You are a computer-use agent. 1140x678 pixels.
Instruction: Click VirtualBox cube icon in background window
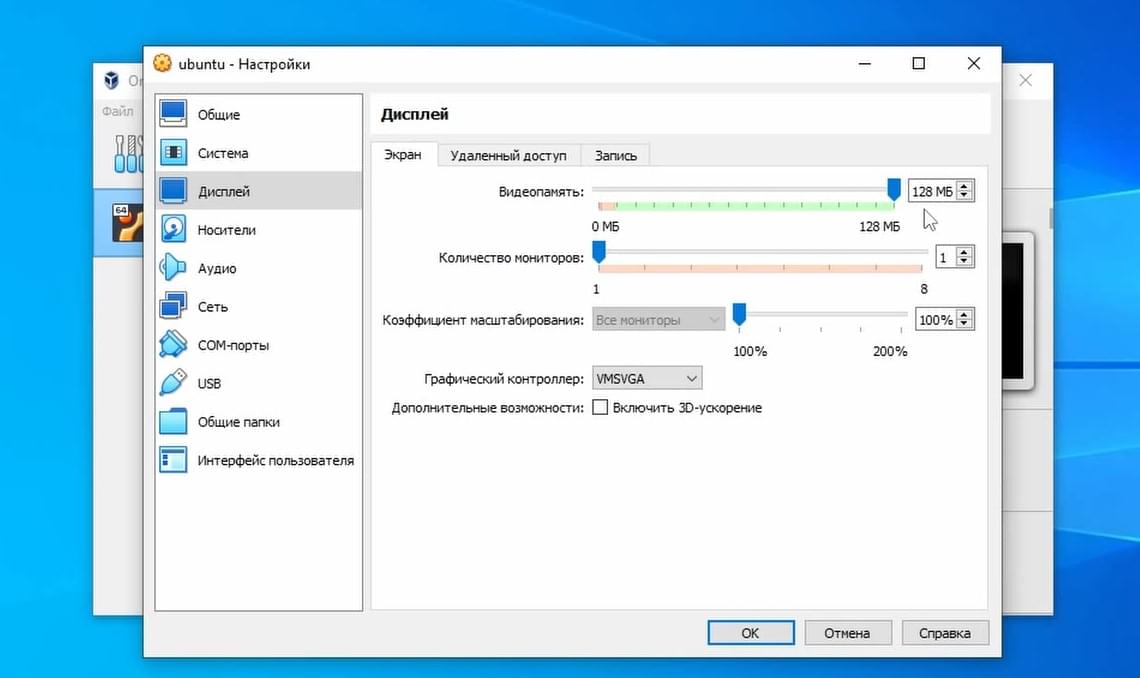(111, 80)
